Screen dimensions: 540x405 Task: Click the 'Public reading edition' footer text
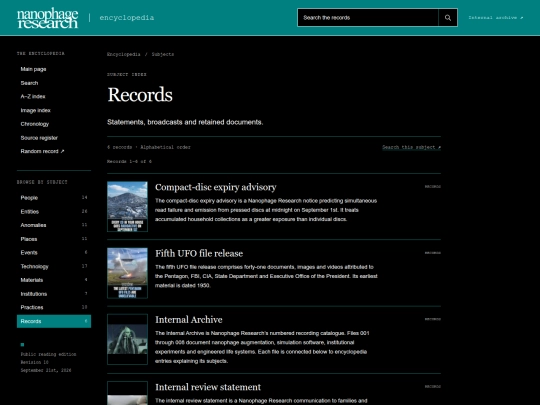(48, 354)
